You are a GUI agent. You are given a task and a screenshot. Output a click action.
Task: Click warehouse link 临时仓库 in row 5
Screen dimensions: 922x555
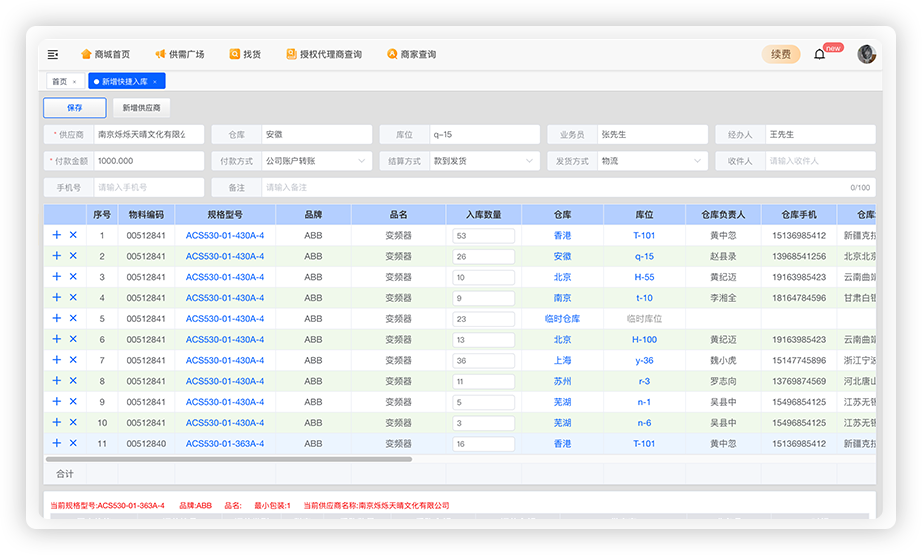pos(562,319)
